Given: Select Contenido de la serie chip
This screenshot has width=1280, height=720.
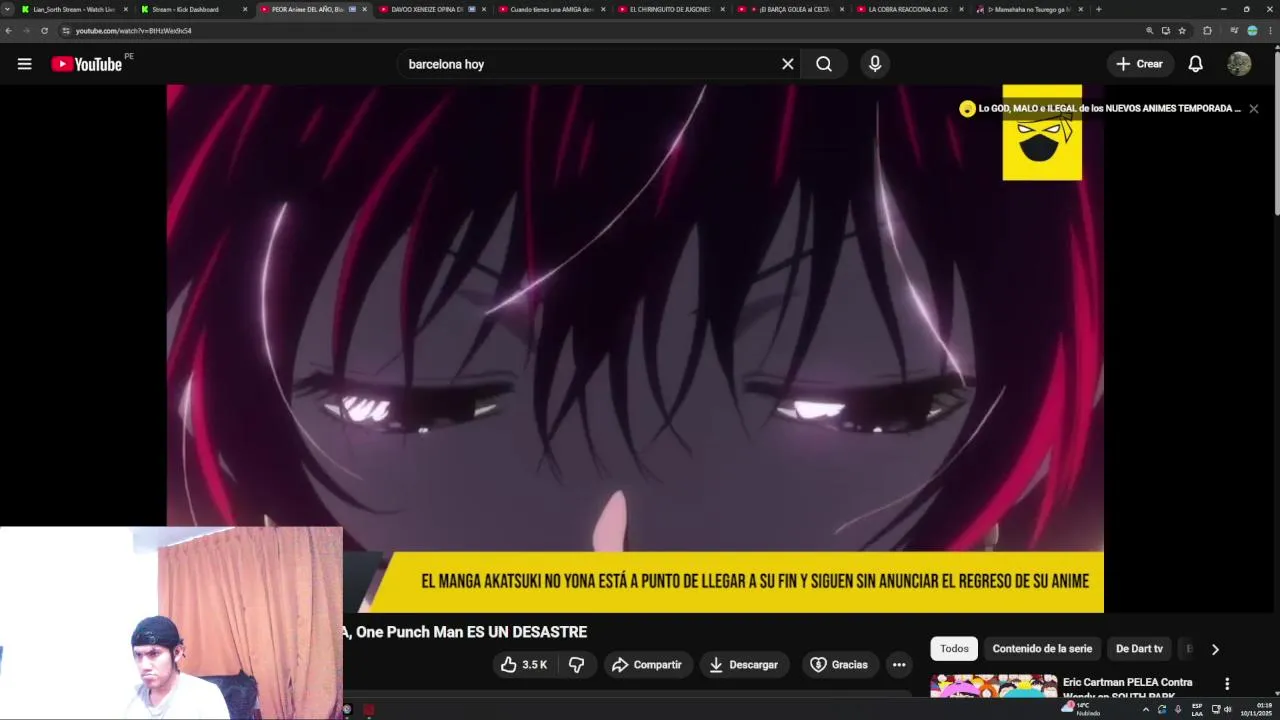Looking at the screenshot, I should pyautogui.click(x=1042, y=649).
